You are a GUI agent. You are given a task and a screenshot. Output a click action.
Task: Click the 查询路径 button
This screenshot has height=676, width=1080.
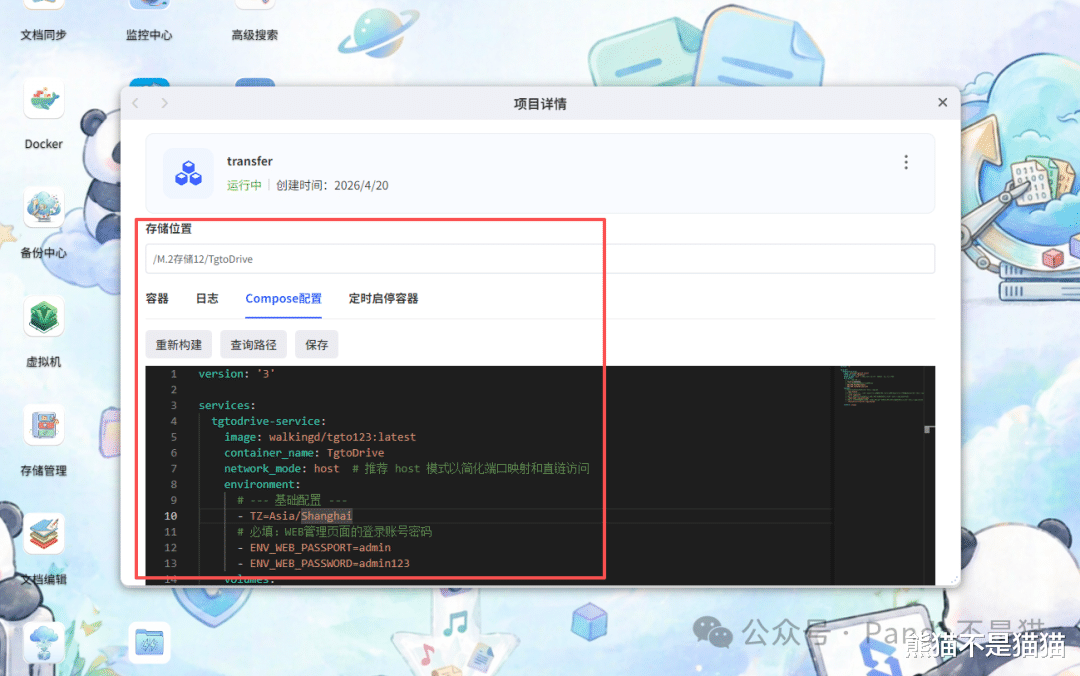pyautogui.click(x=253, y=345)
